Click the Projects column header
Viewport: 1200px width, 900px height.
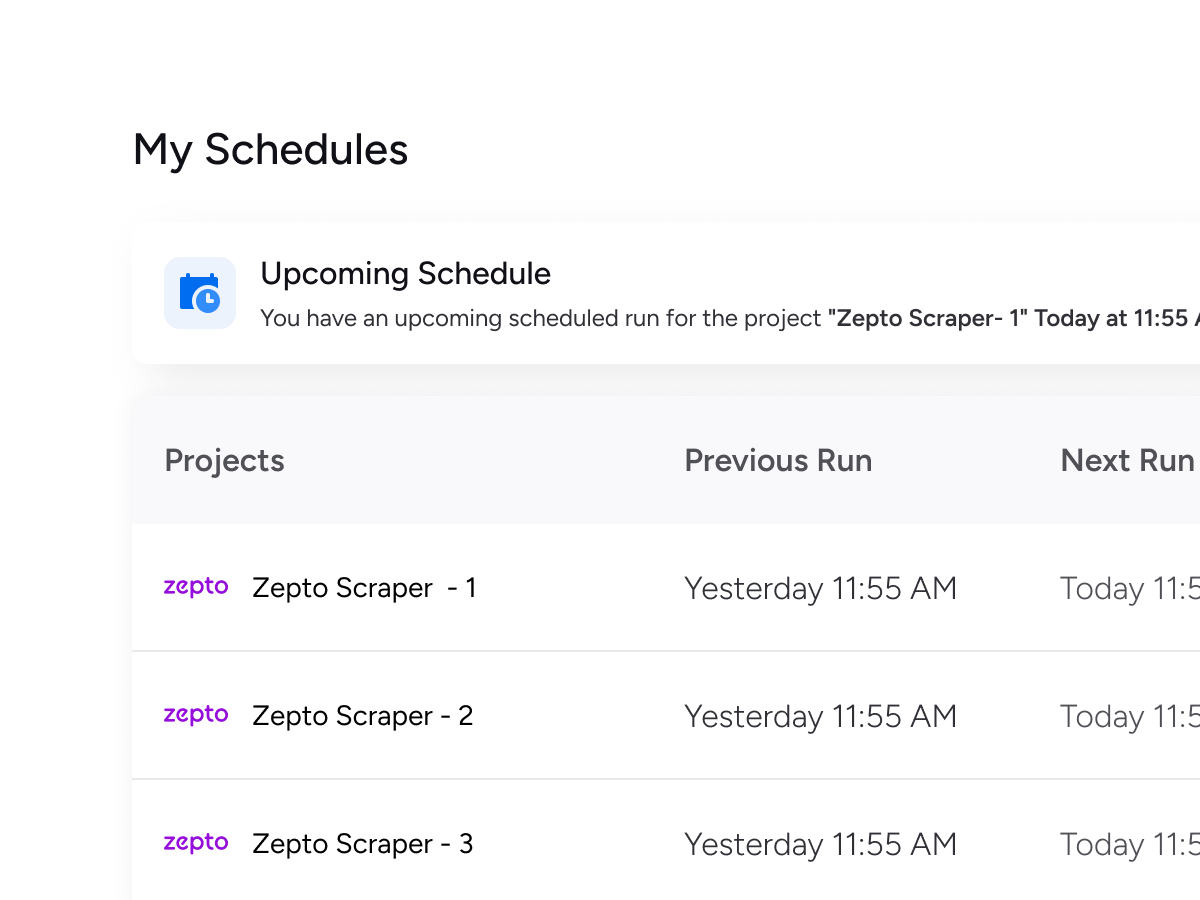tap(224, 461)
